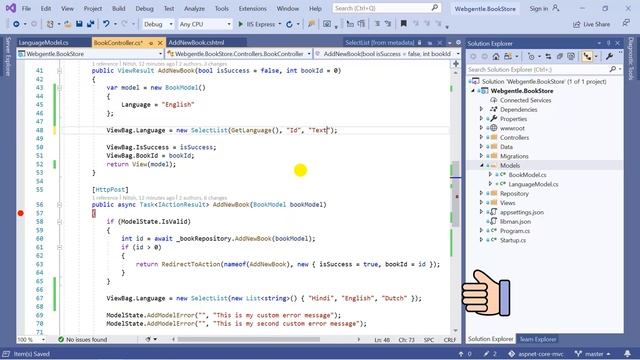Open the Extensions menu

tap(252, 8)
